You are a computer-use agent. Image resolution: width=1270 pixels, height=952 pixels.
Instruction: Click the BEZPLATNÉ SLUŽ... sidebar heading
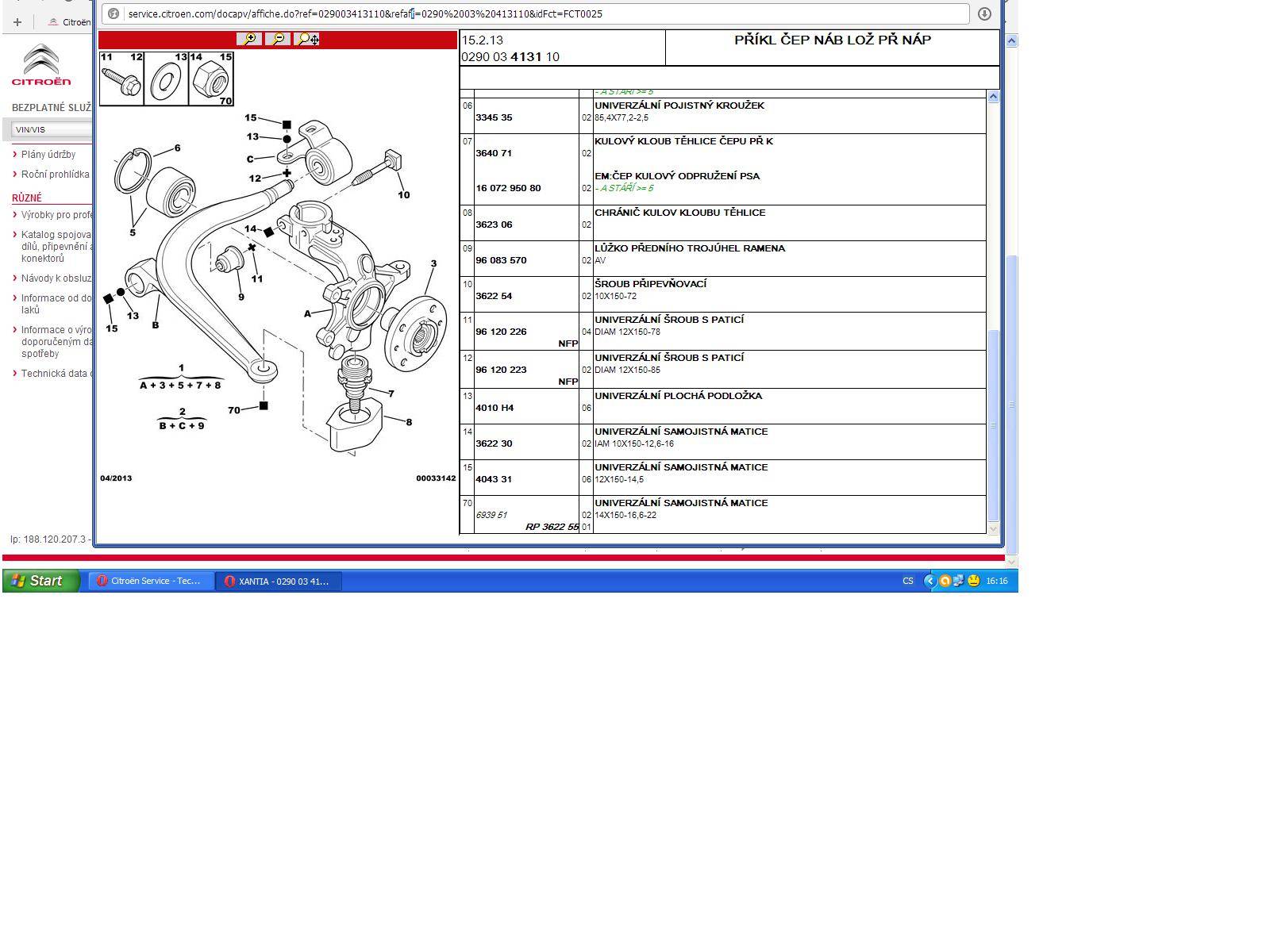click(x=52, y=107)
